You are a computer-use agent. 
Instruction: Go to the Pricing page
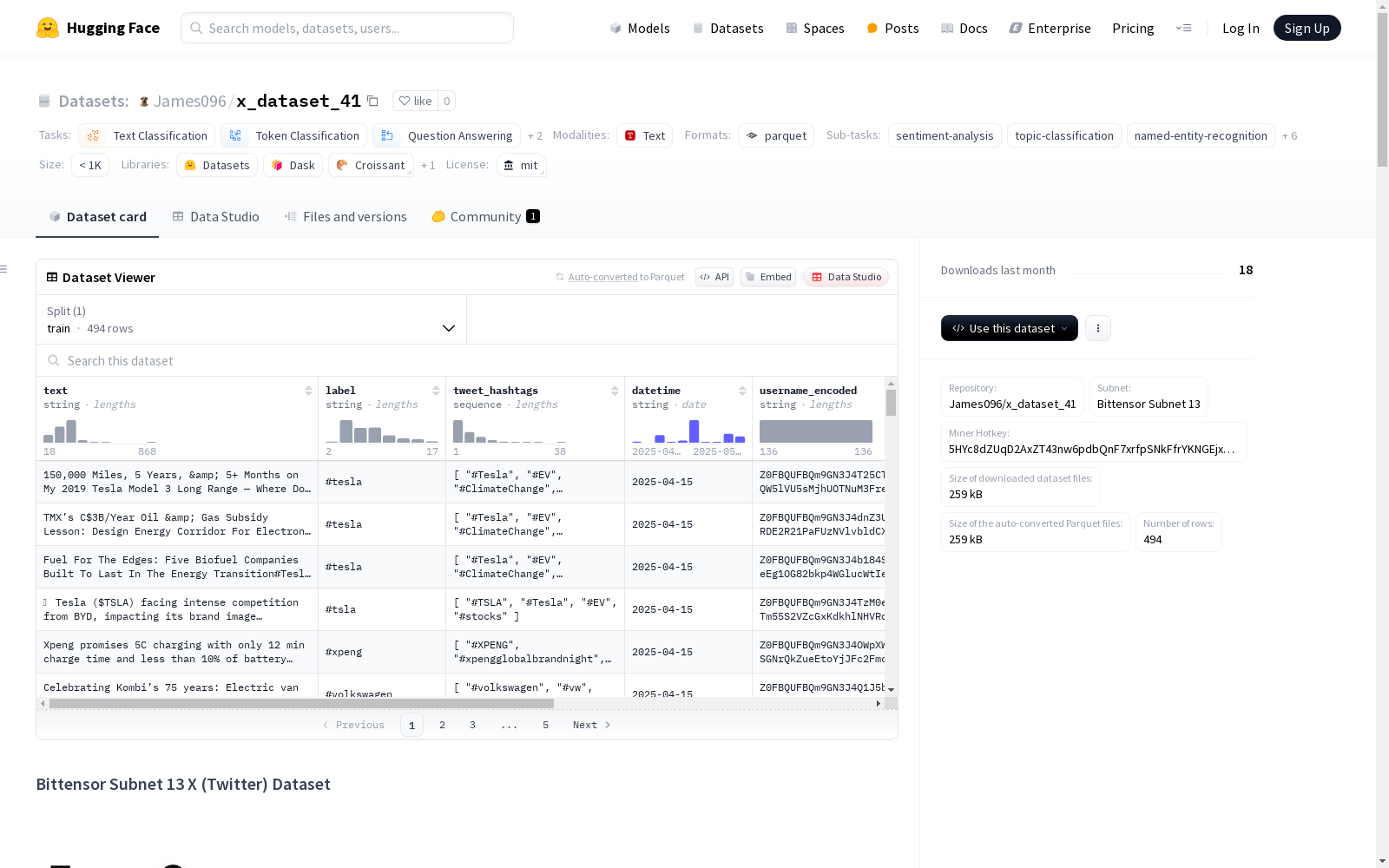(1133, 28)
